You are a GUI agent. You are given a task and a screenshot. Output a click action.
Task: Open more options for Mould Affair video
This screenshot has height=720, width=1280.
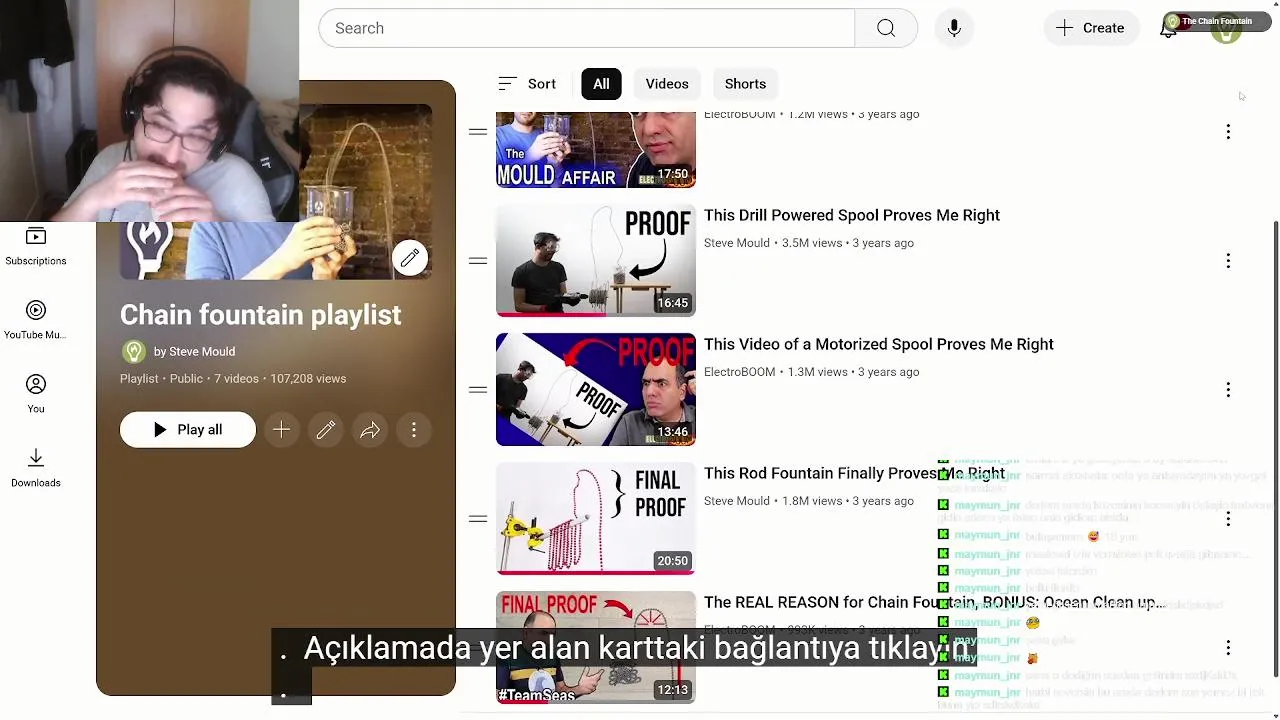click(1228, 132)
